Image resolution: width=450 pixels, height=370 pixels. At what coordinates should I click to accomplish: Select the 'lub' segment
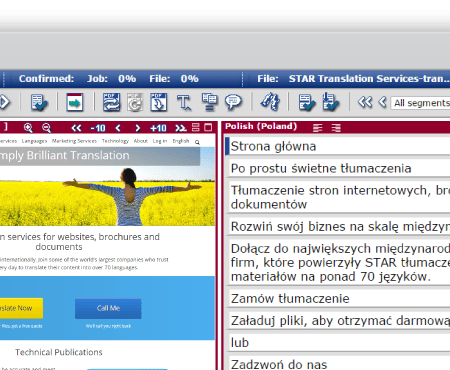339,343
